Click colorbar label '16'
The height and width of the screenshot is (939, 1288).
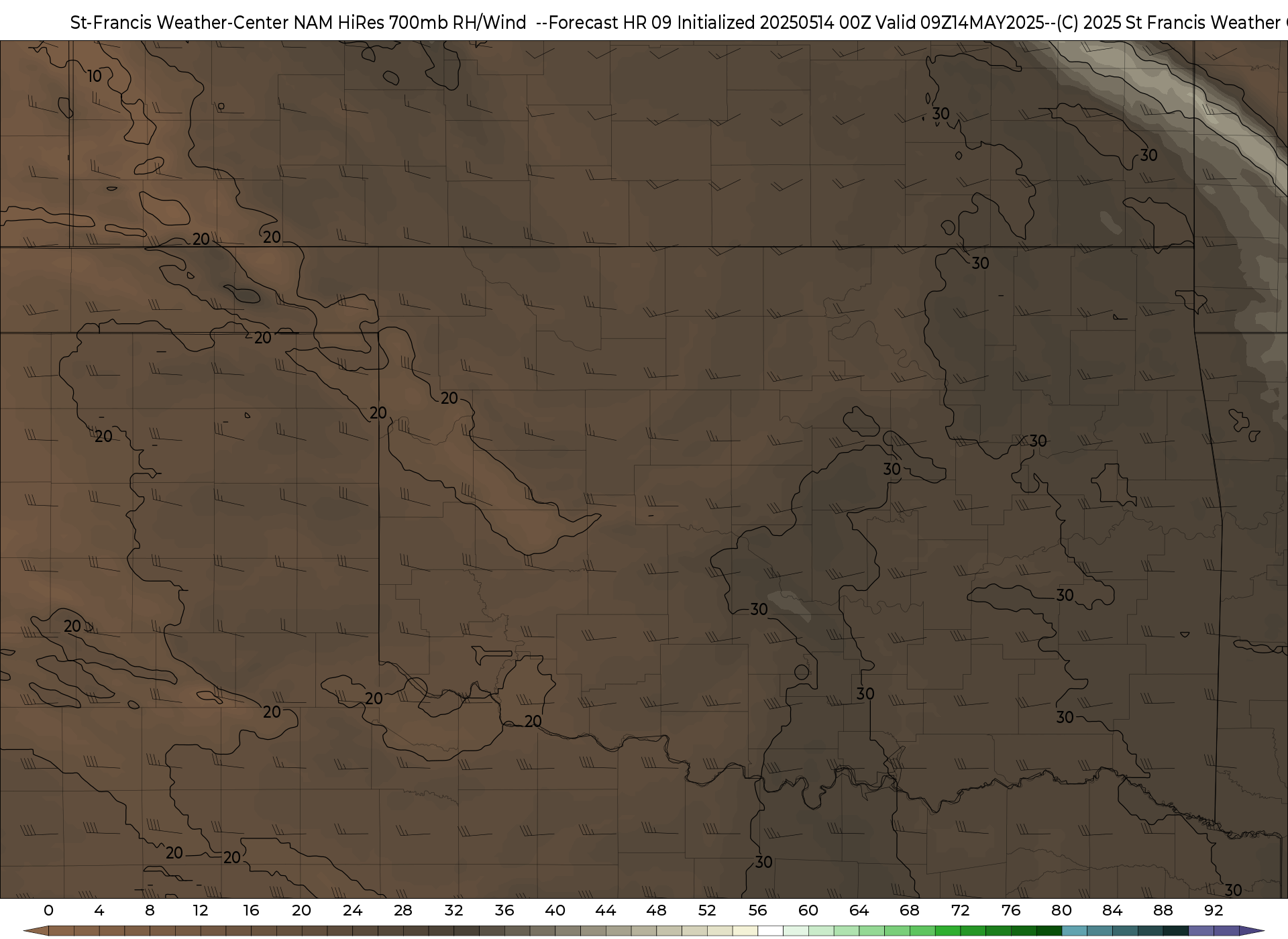coord(251,911)
